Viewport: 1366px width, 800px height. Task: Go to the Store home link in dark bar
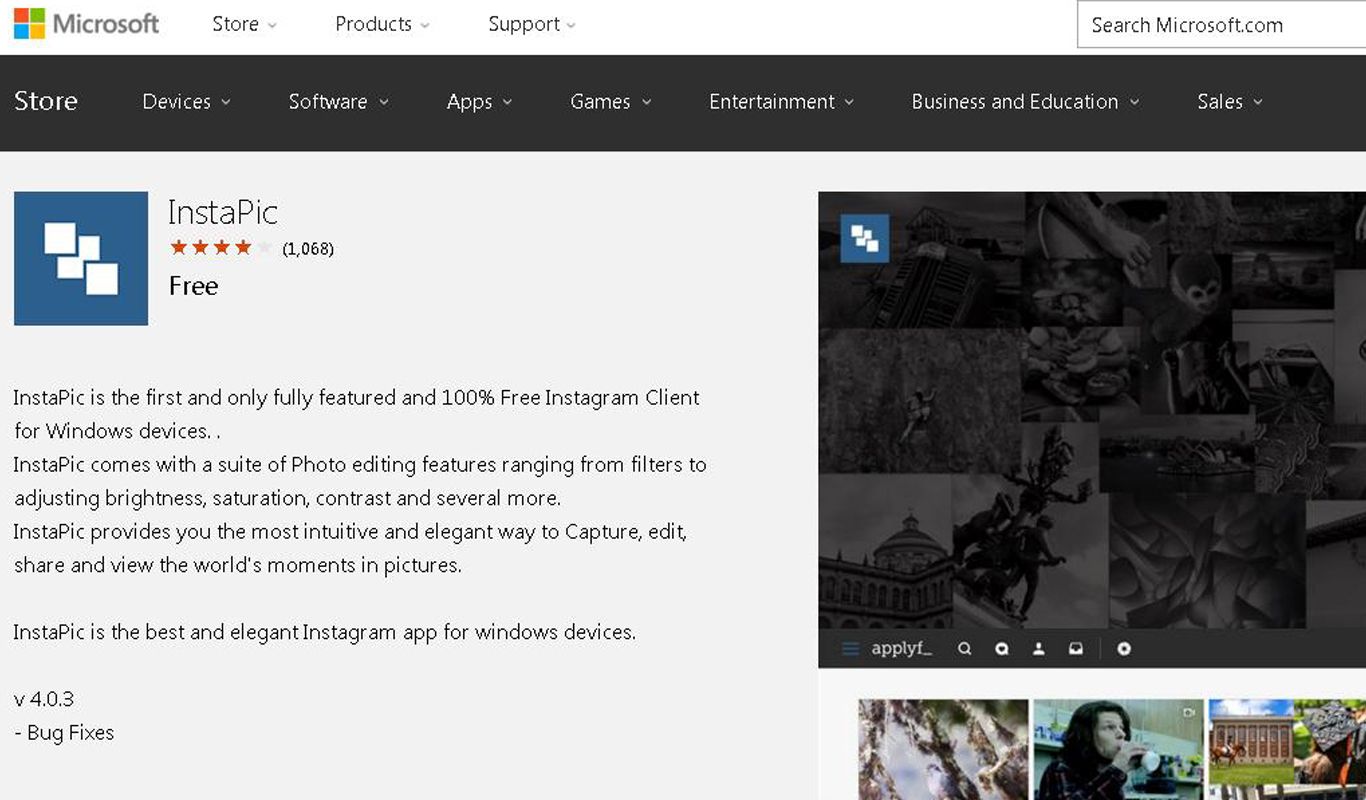pos(46,101)
